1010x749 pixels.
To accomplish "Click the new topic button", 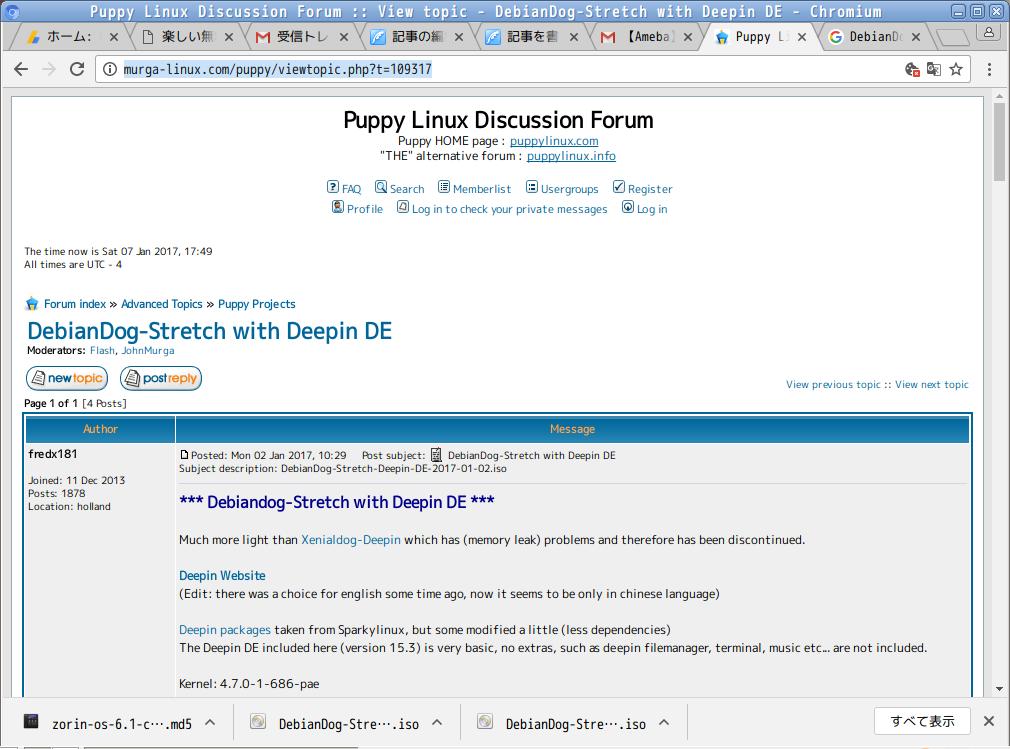I will coord(66,378).
